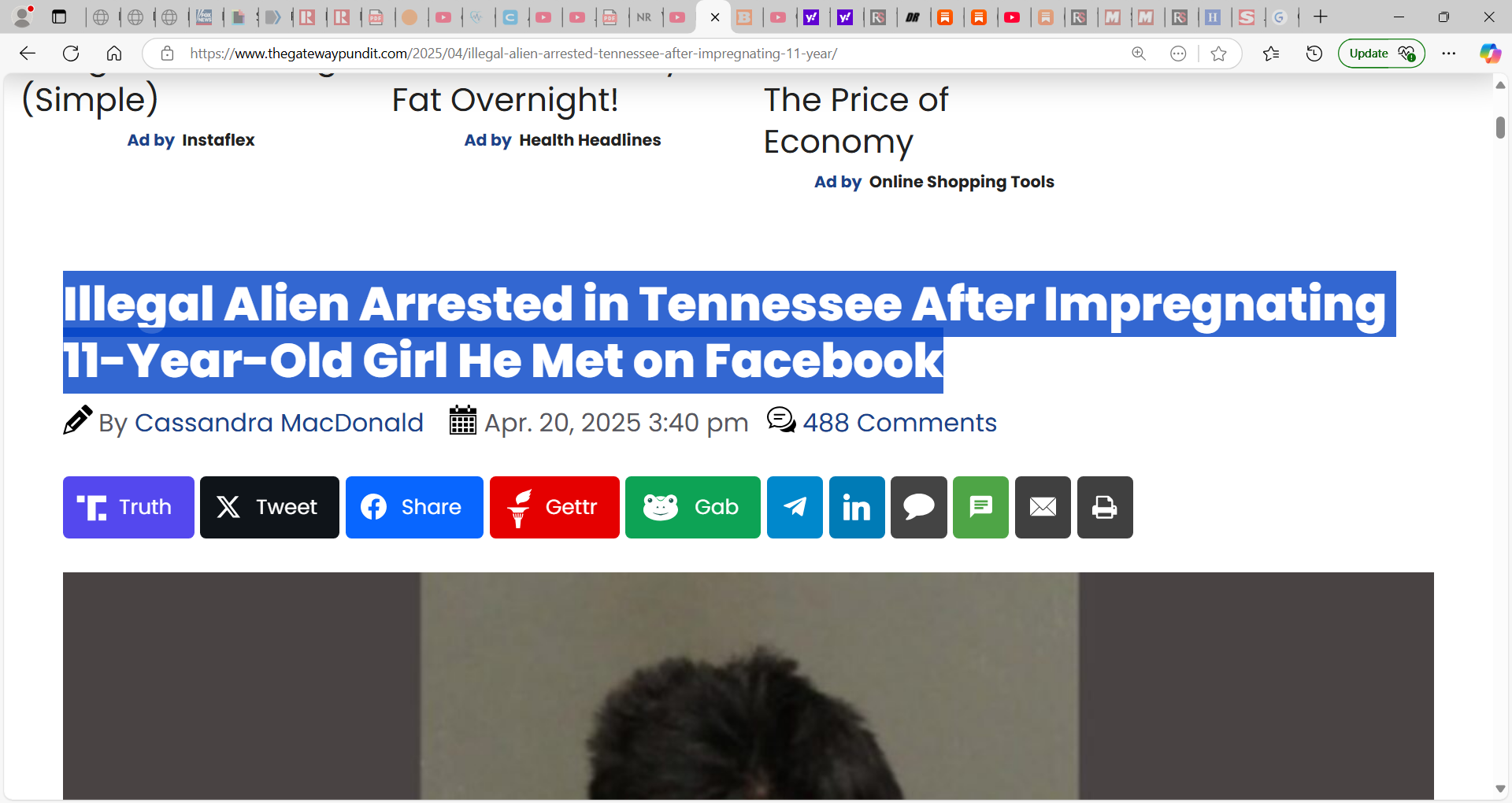Share to Gab with frog button
Viewport: 1512px width, 803px height.
pyautogui.click(x=693, y=507)
